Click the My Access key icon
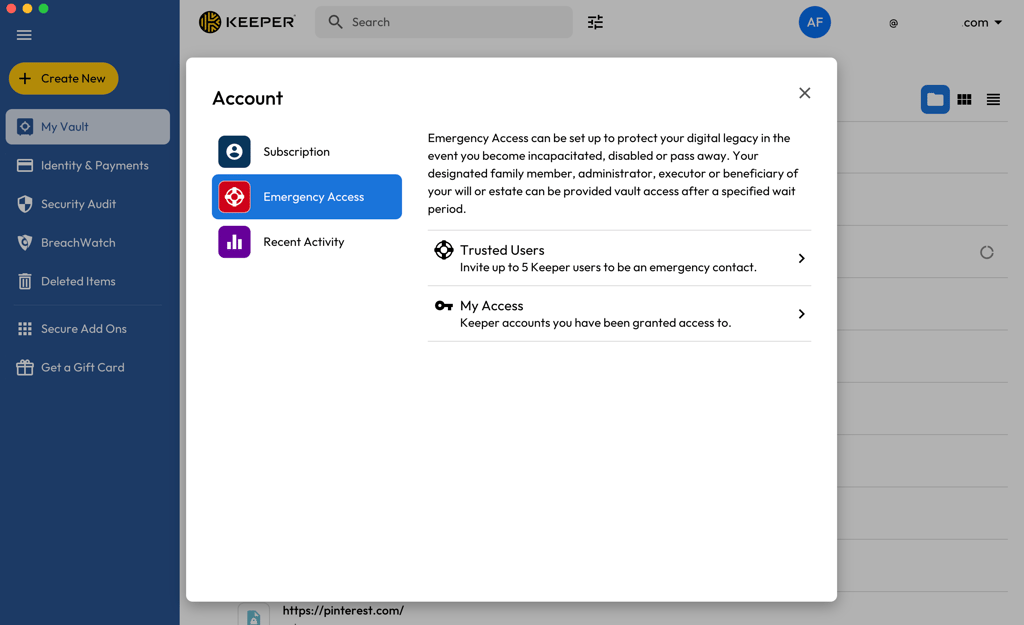This screenshot has height=625, width=1024. (444, 306)
